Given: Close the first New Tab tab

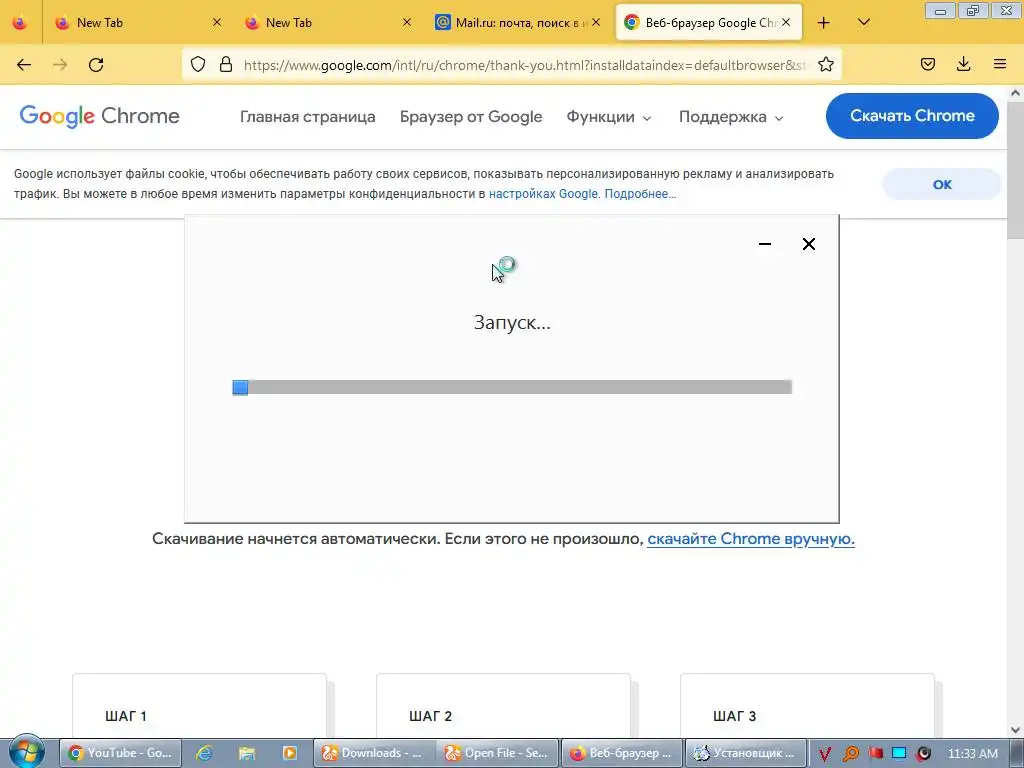Looking at the screenshot, I should (217, 22).
